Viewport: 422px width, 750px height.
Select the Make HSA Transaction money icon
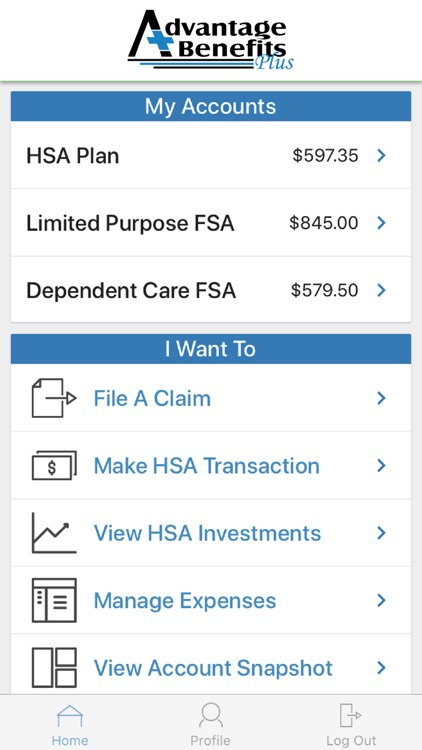[x=54, y=465]
